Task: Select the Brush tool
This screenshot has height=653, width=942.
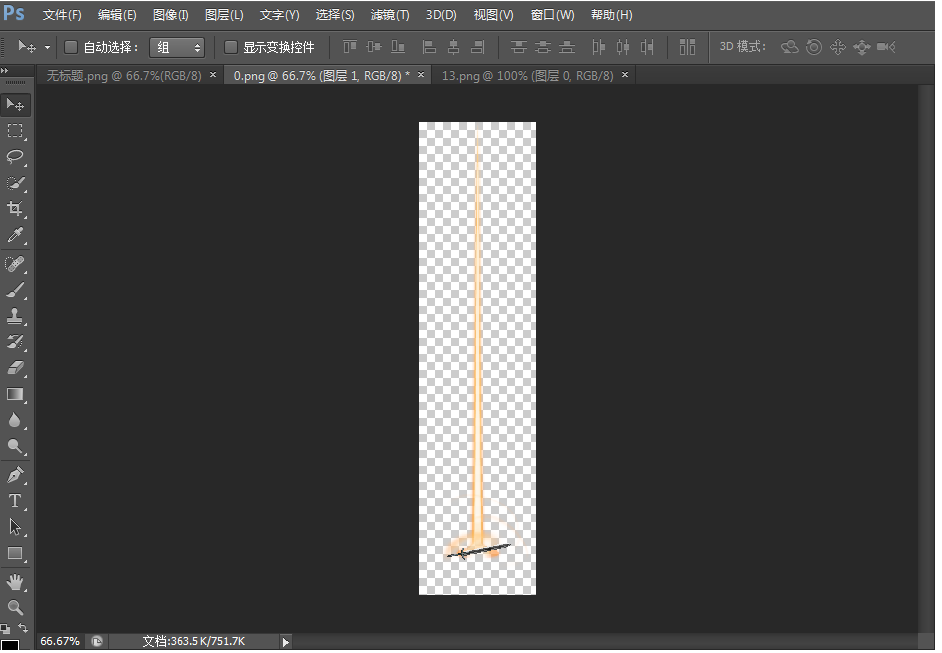Action: (16, 290)
